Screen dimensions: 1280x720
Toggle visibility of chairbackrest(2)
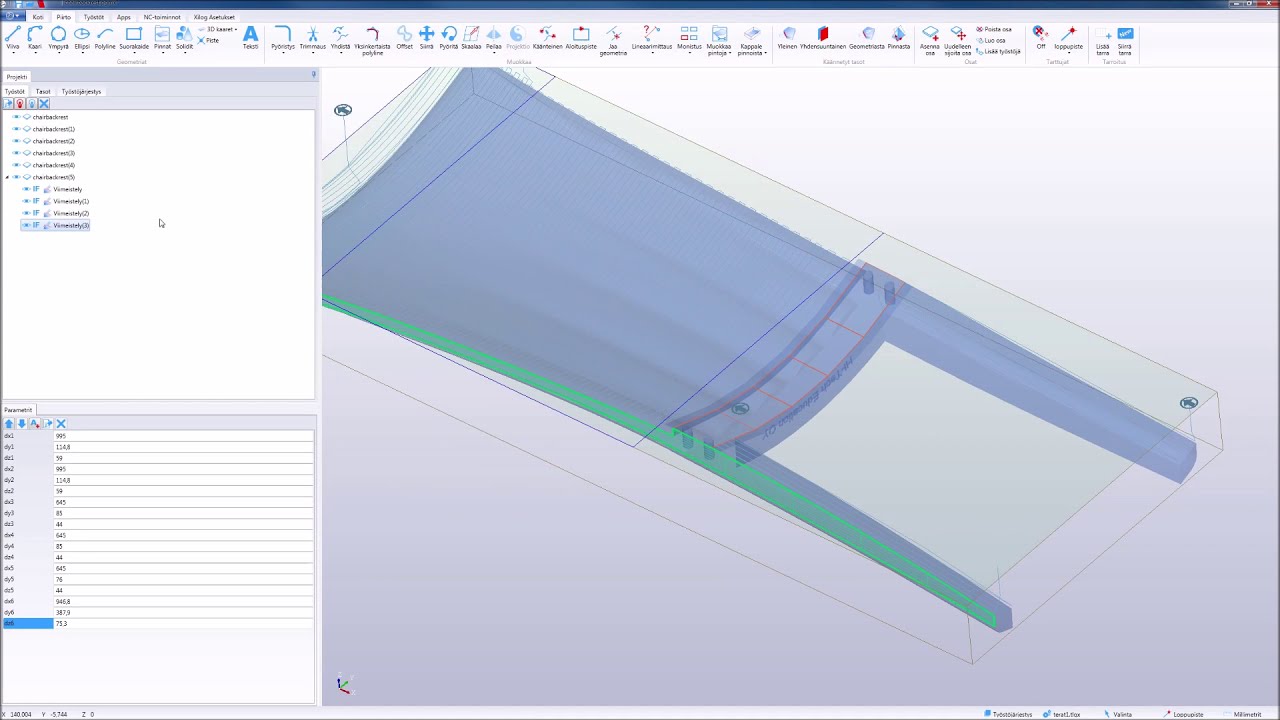point(16,141)
